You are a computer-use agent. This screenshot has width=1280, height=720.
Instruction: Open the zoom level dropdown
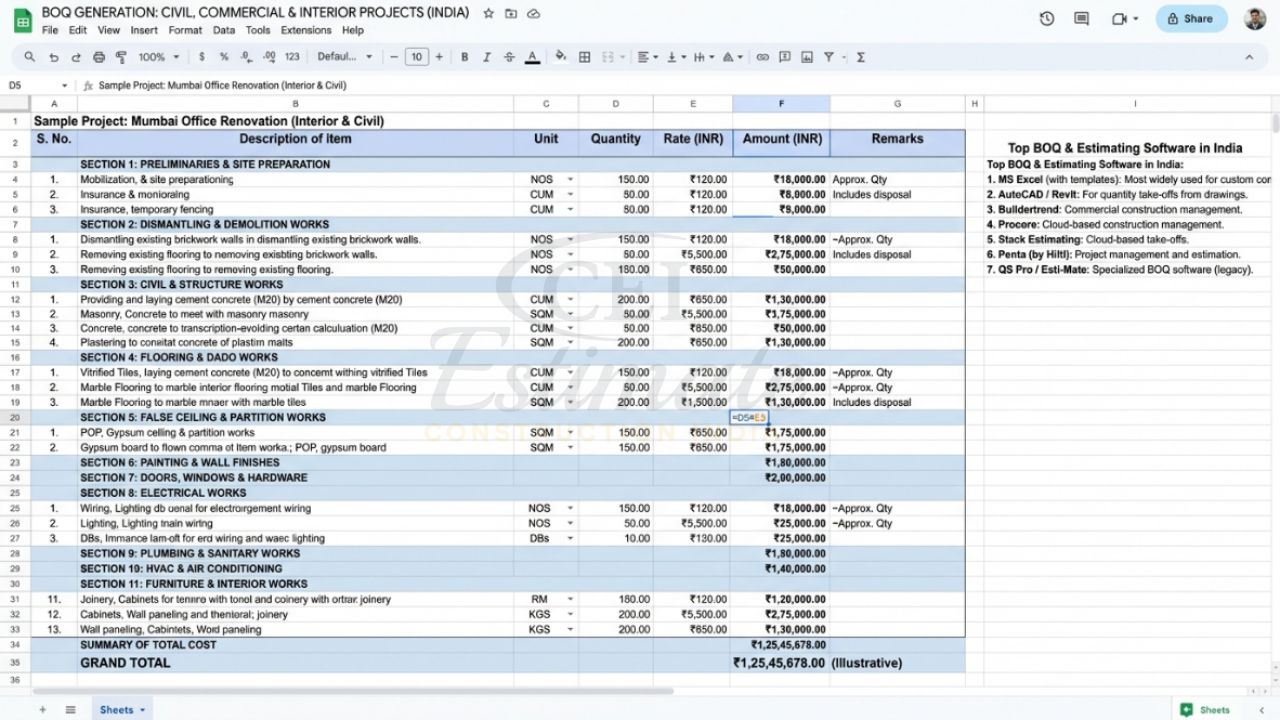tap(158, 57)
